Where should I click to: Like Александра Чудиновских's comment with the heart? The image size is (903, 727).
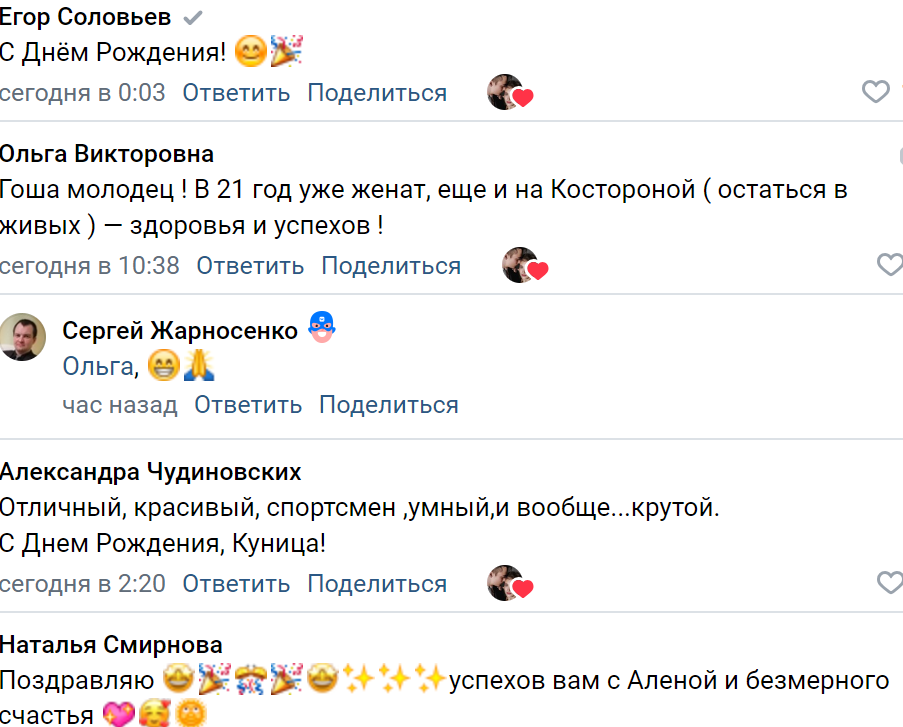(890, 581)
